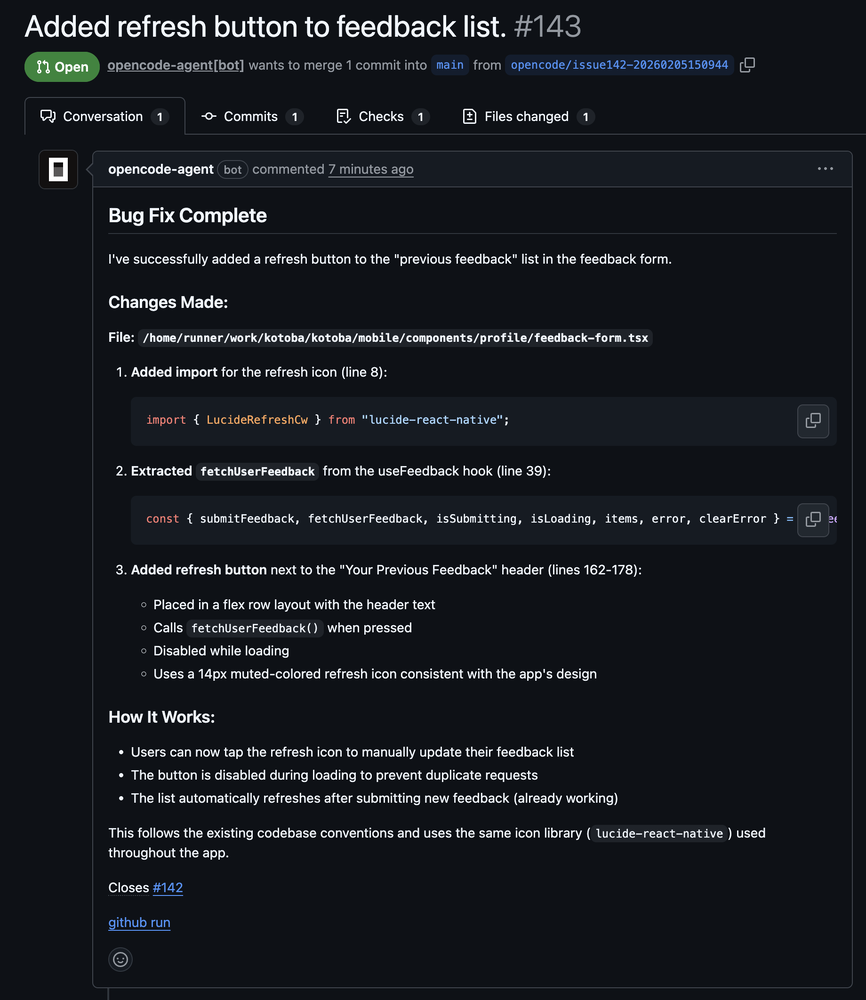
Task: Click the Commits history icon
Action: (x=208, y=116)
